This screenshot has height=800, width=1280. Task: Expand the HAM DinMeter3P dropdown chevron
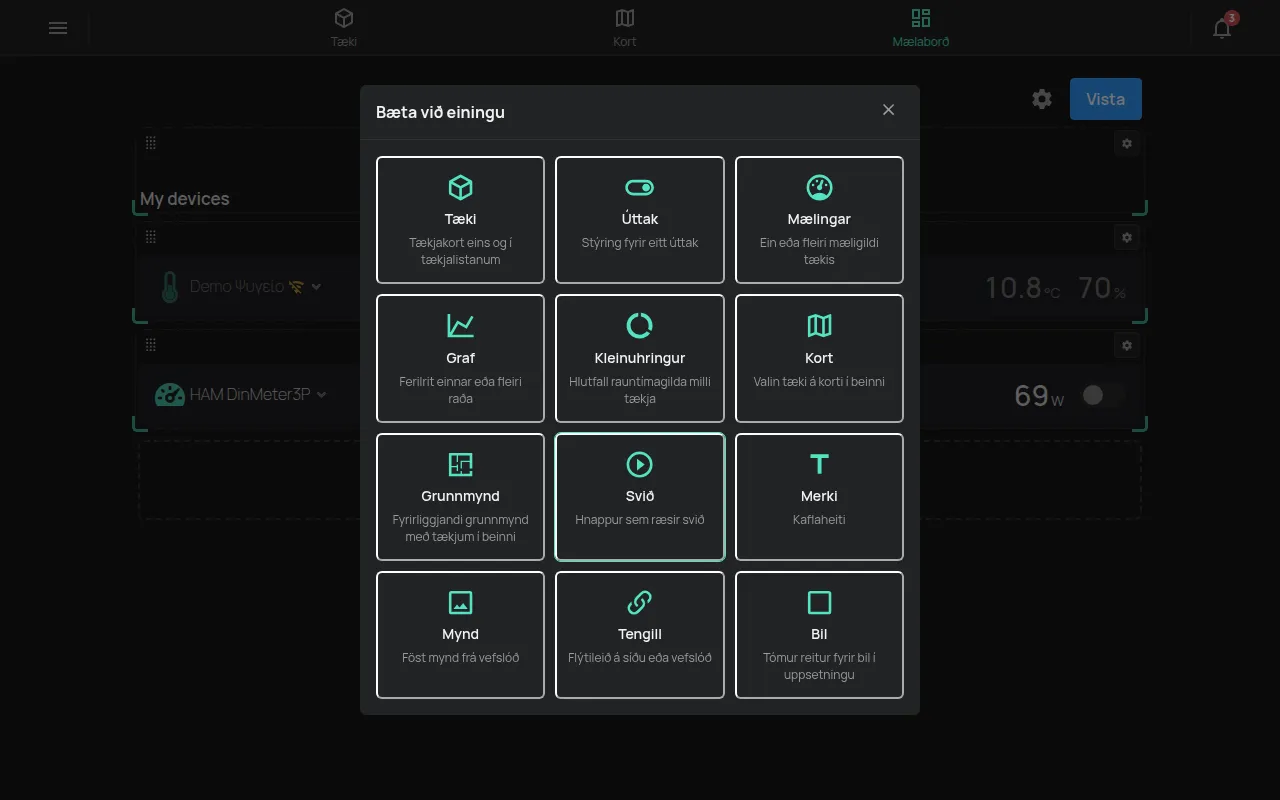tap(322, 395)
